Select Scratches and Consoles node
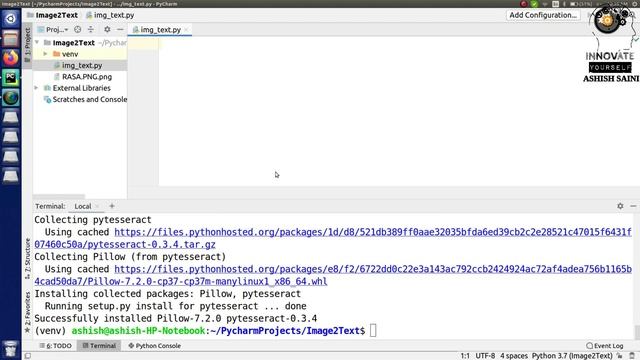The image size is (640, 360). click(85, 99)
